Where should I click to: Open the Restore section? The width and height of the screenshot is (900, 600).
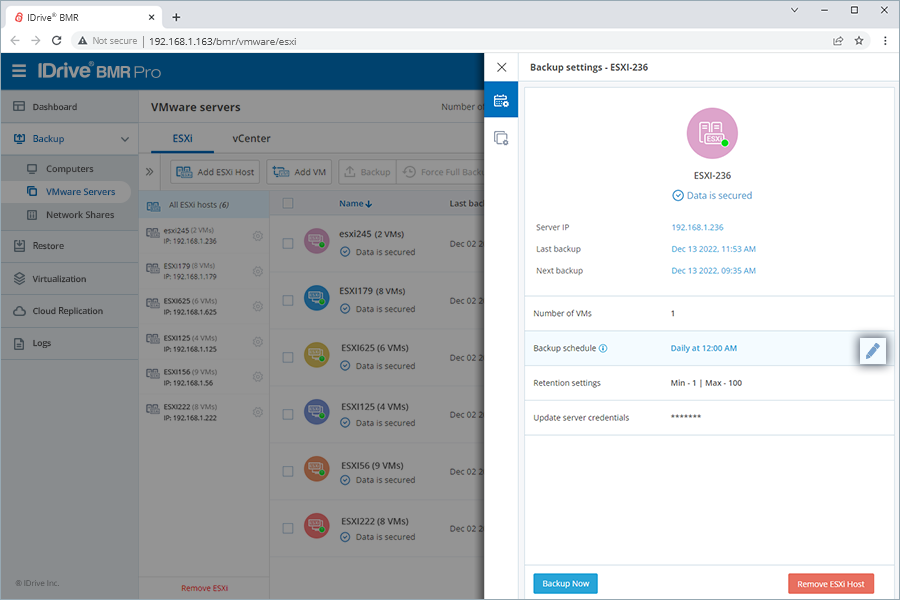point(69,246)
